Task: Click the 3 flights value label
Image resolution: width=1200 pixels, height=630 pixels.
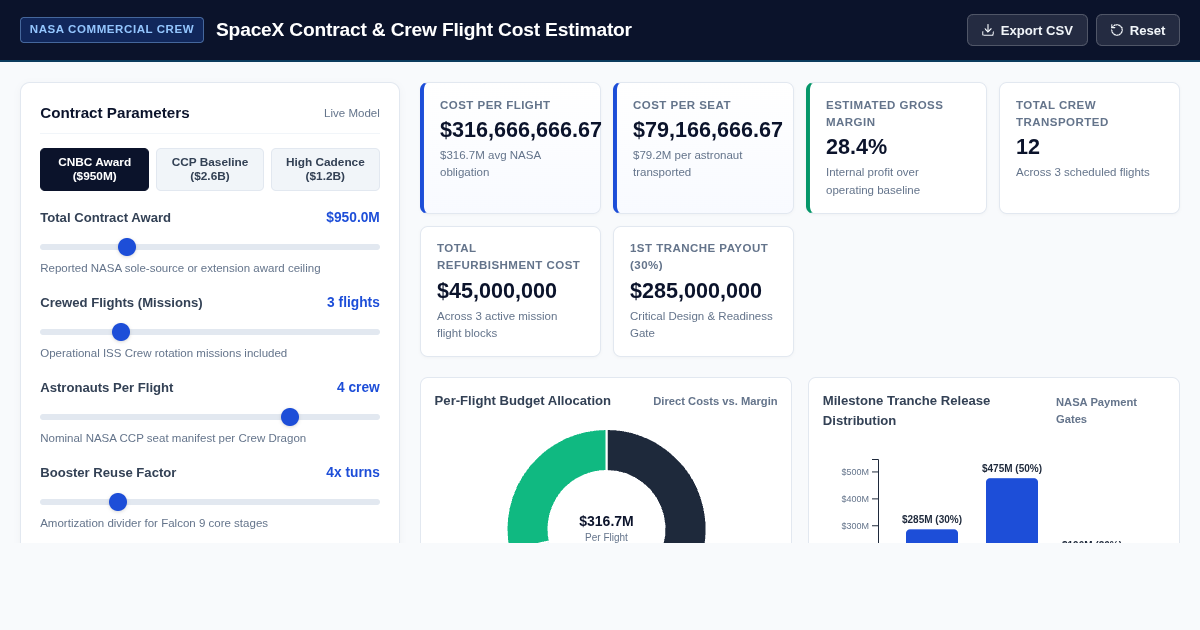Action: point(353,302)
